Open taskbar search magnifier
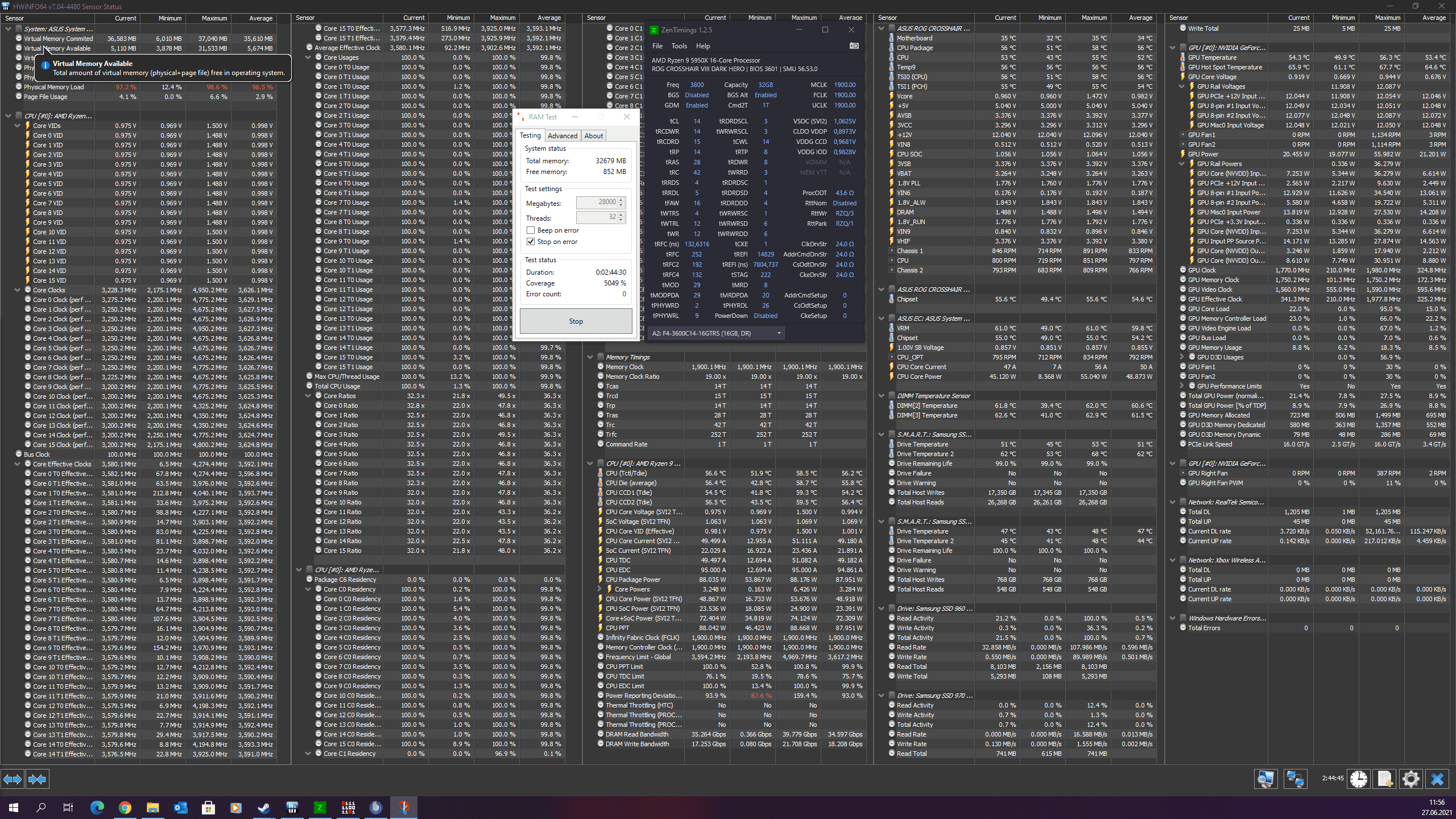Screen dimensions: 1456x819 [x=41, y=807]
